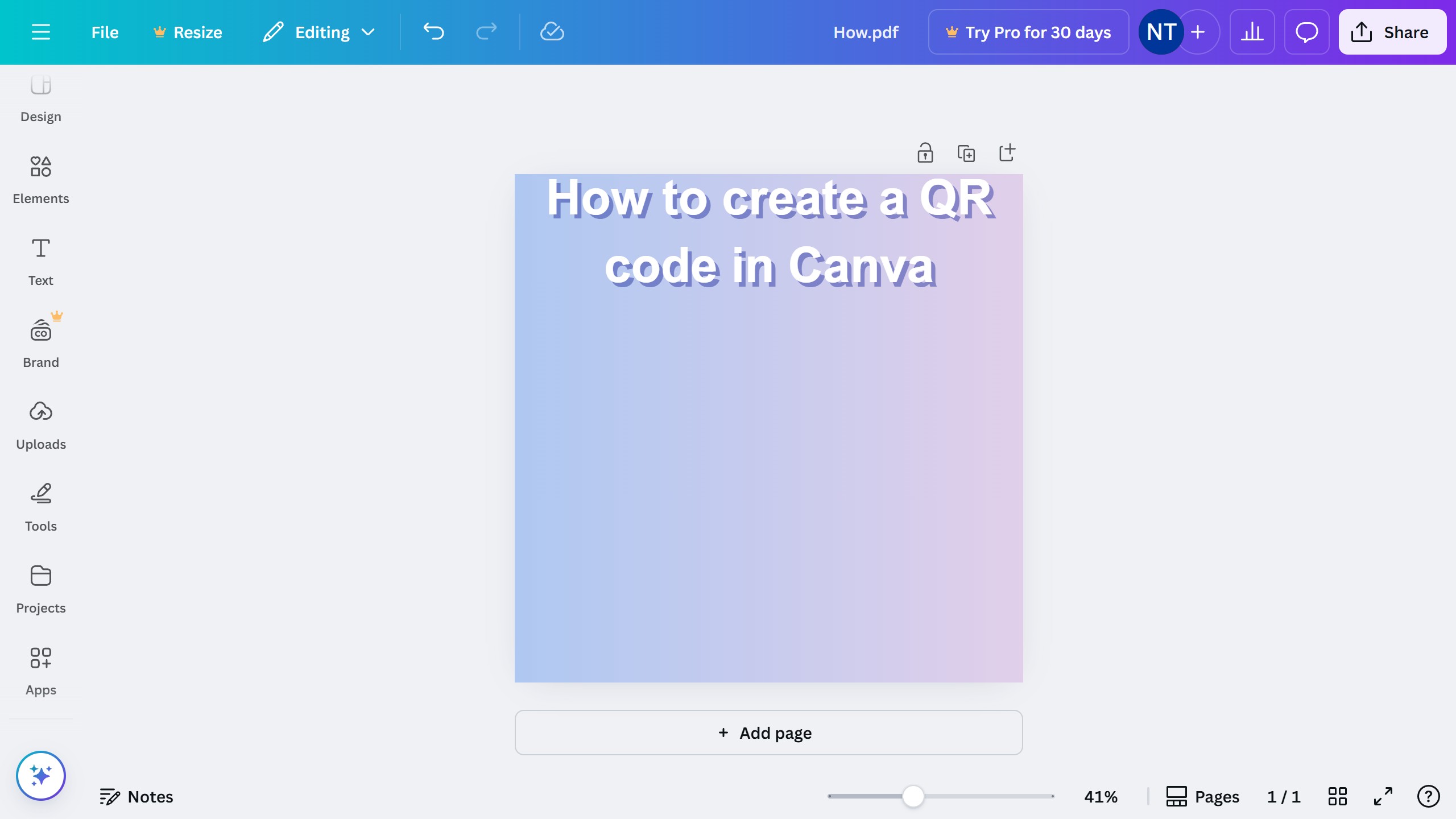The height and width of the screenshot is (819, 1456).
Task: Expand the main hamburger menu
Action: tap(41, 32)
